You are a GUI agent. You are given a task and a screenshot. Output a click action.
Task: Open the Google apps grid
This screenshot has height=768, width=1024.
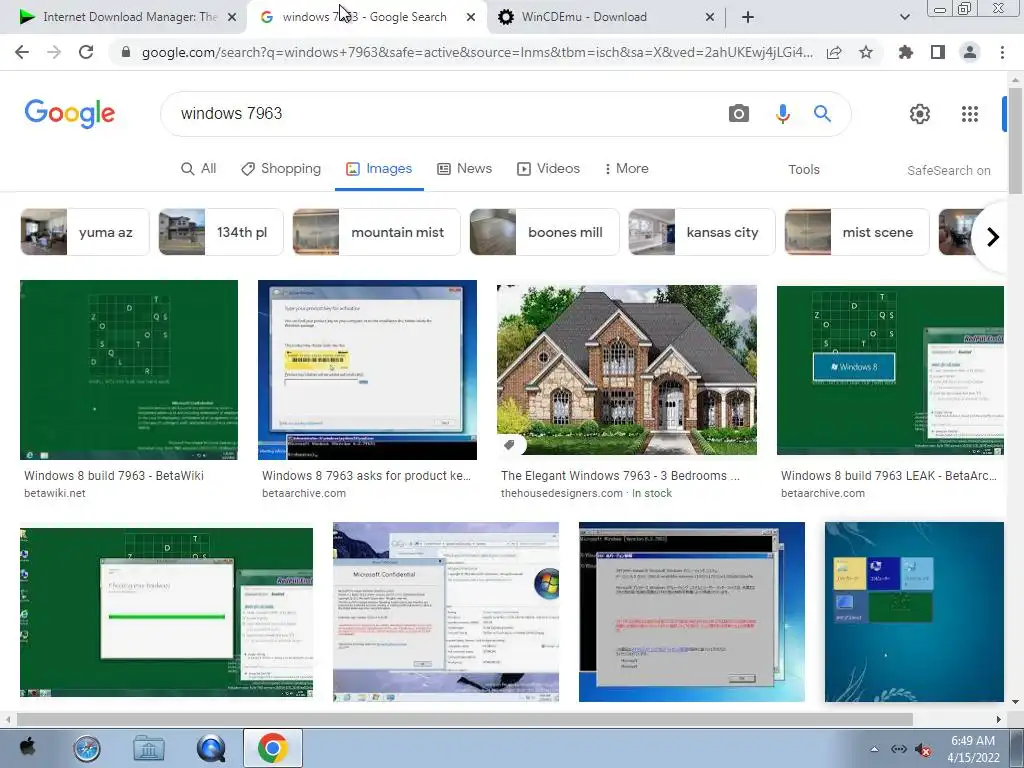pos(970,114)
